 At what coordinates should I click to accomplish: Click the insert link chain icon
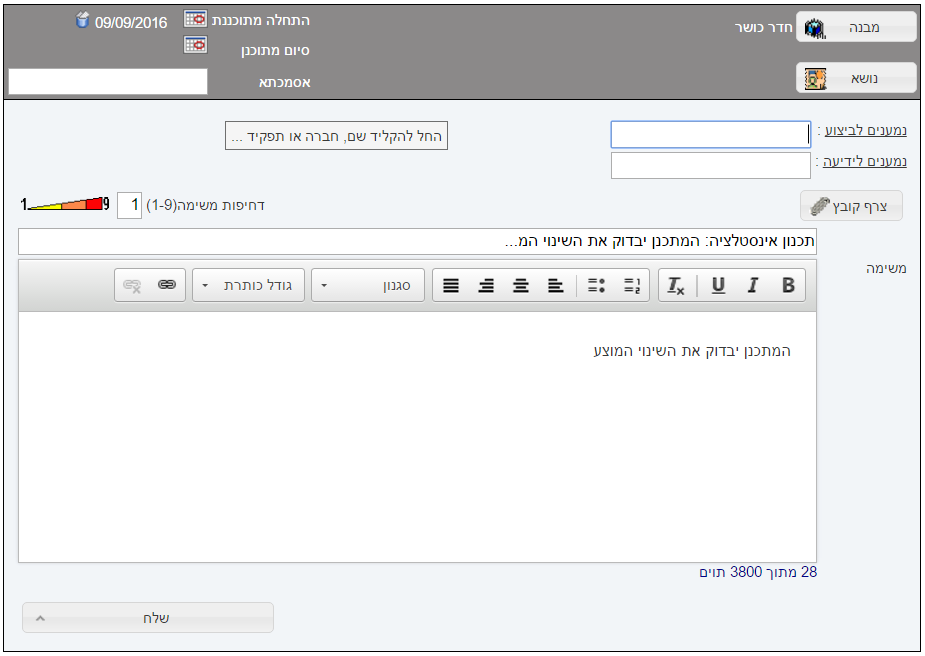tap(167, 286)
